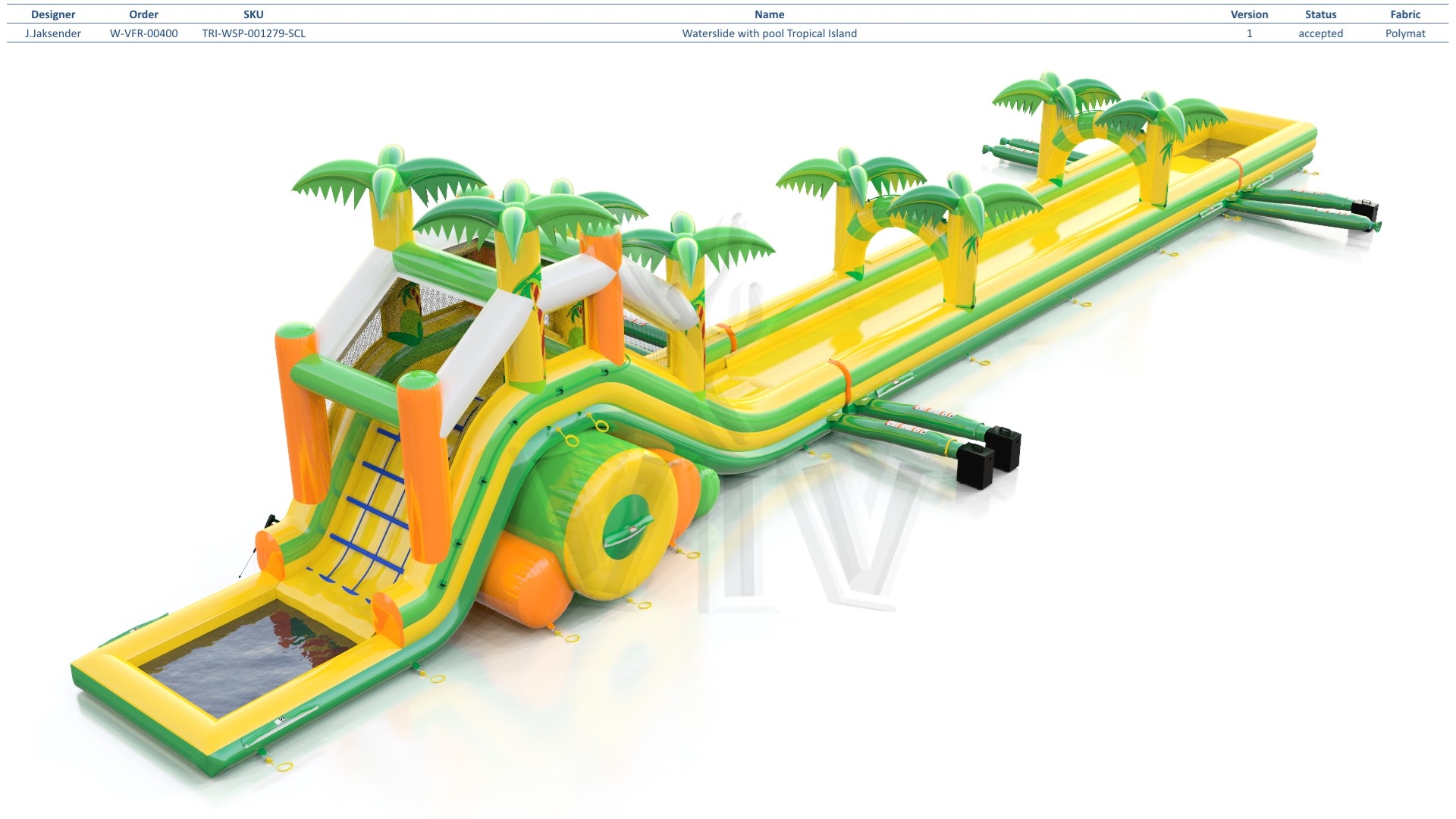
Task: Click the Fabric column header
Action: (1405, 14)
